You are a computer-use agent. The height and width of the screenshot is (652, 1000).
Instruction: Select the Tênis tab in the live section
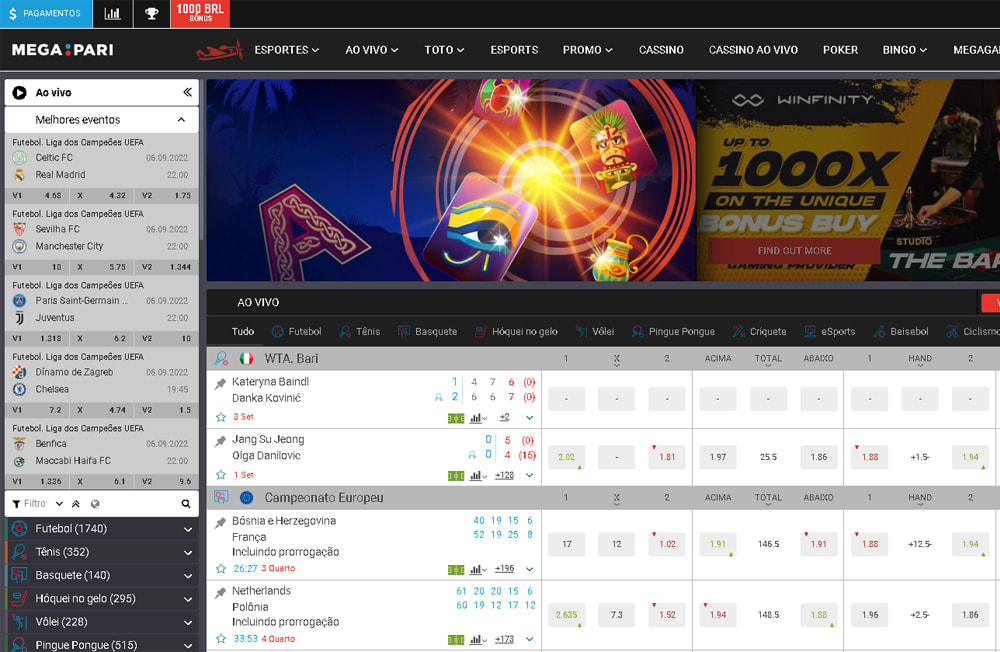[x=360, y=332]
